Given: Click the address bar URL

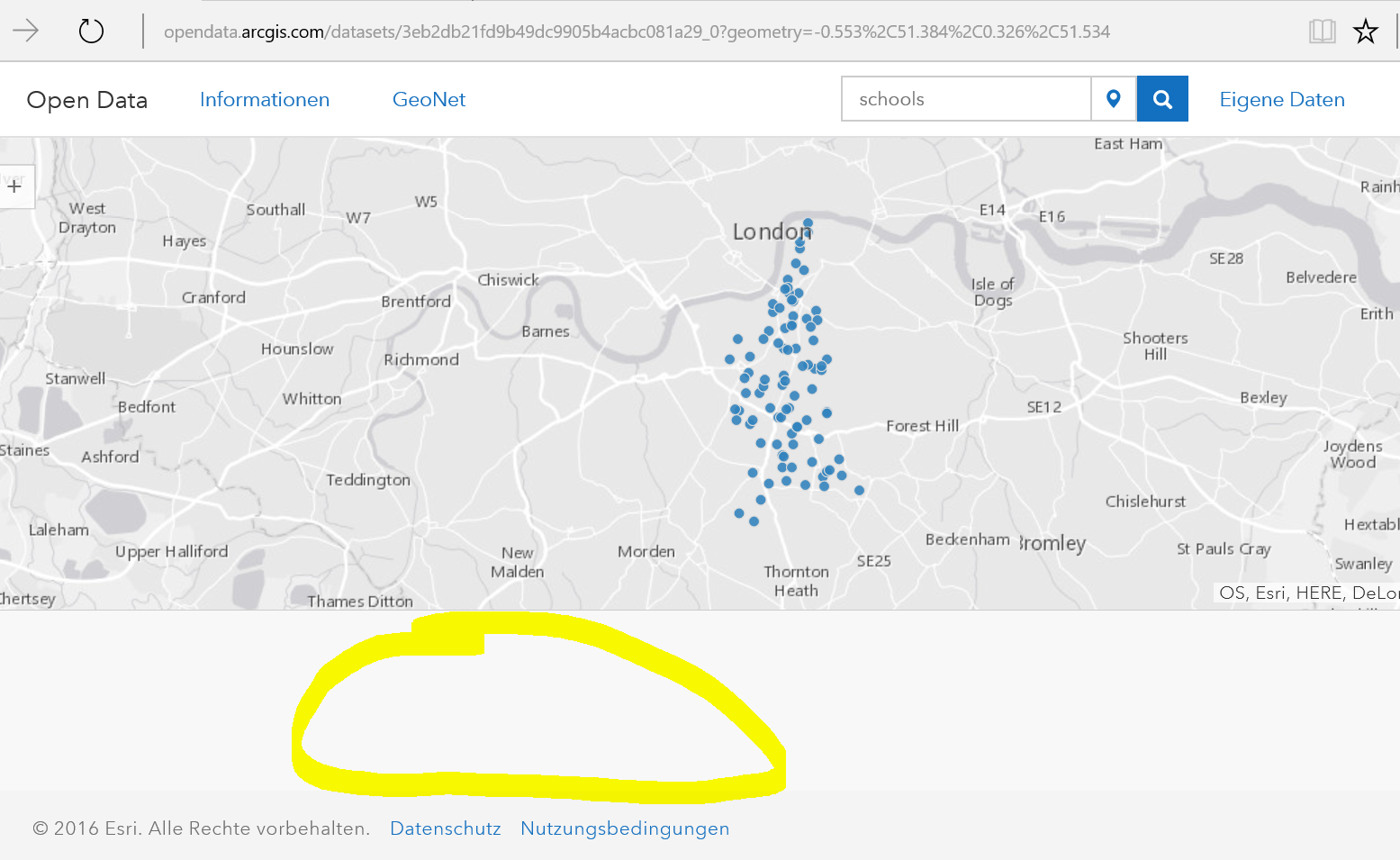Looking at the screenshot, I should click(x=637, y=32).
